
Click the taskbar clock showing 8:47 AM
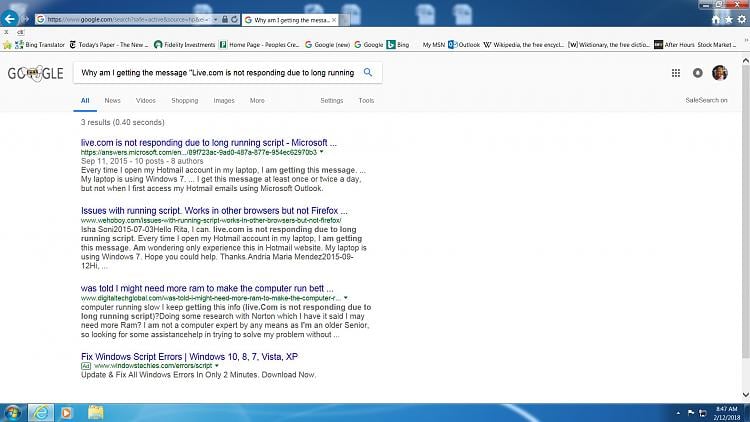(727, 413)
